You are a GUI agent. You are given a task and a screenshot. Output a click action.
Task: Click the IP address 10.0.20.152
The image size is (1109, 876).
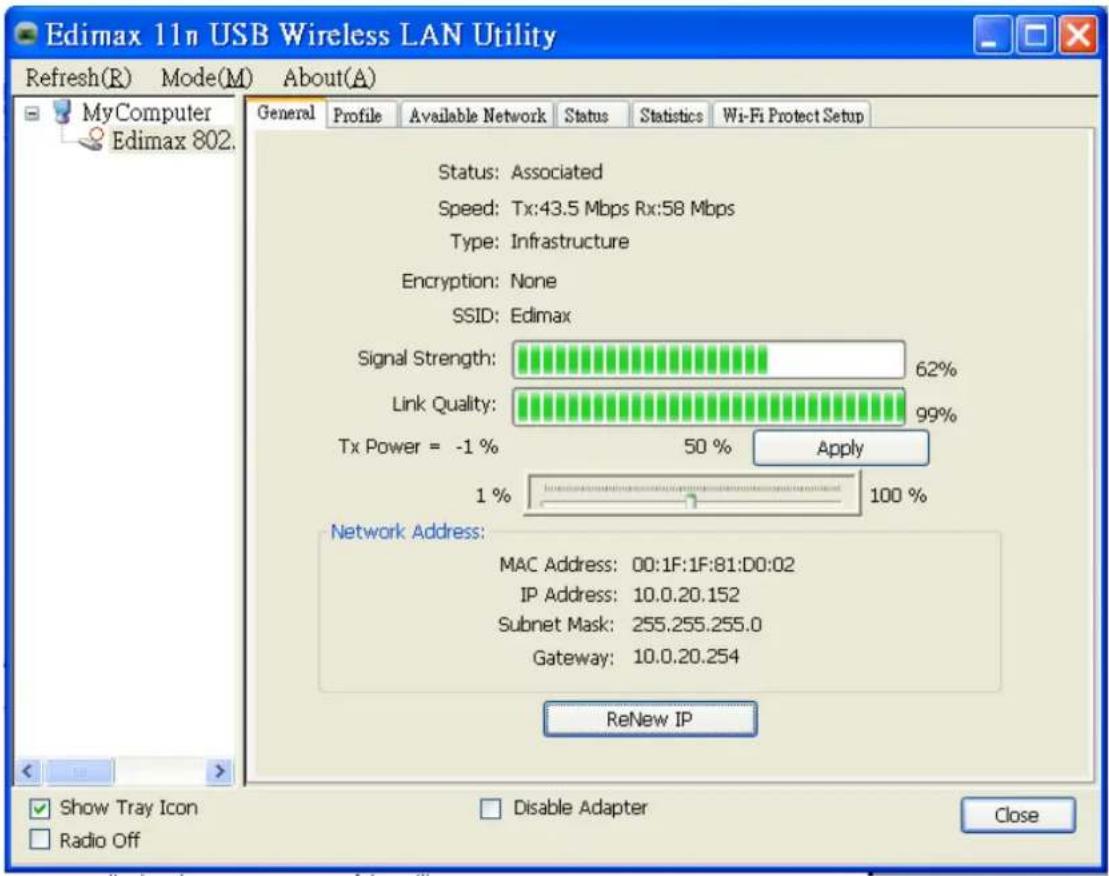tap(686, 595)
